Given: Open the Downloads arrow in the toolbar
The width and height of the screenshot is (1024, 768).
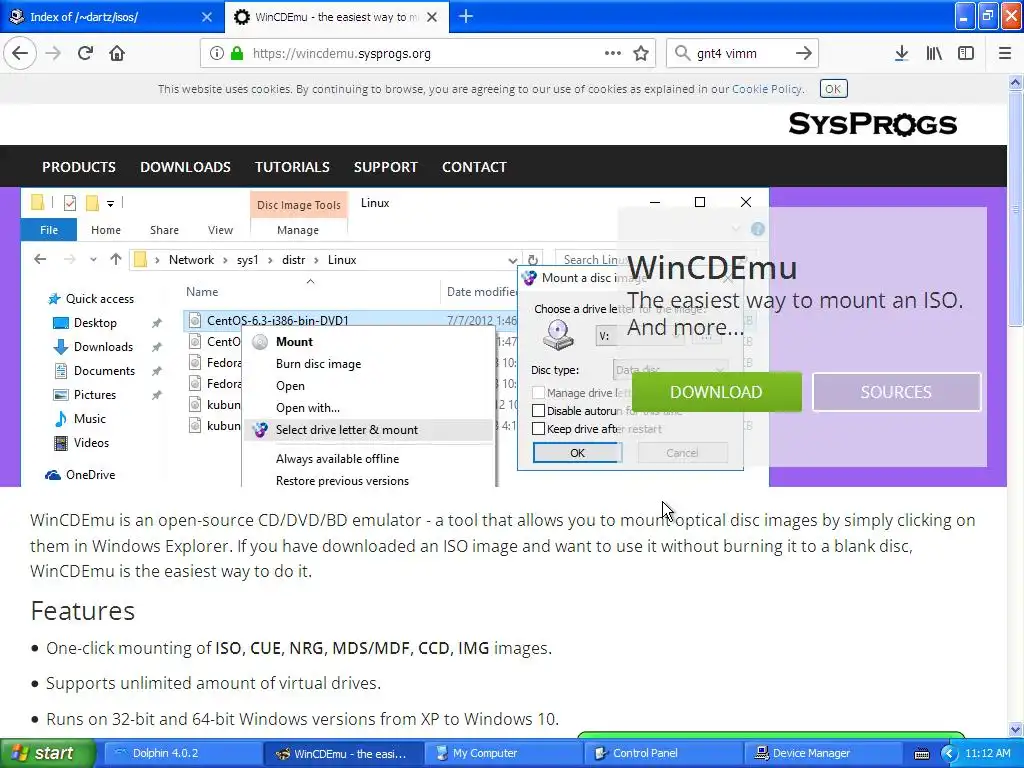Looking at the screenshot, I should 901,54.
